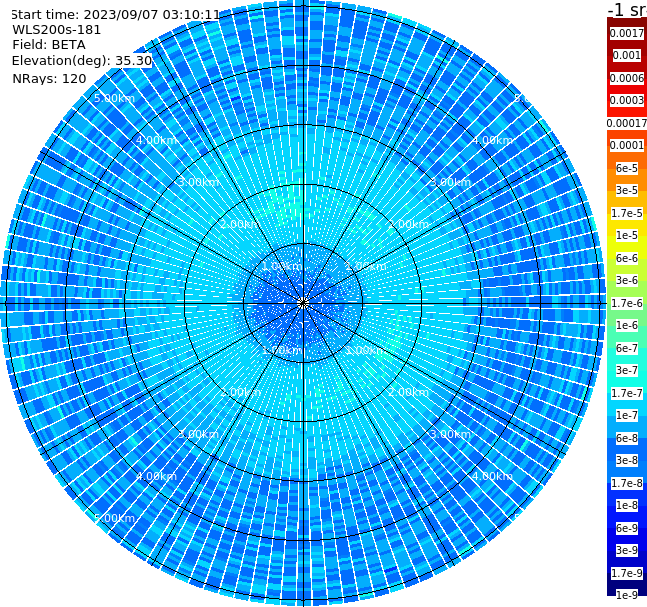The width and height of the screenshot is (647, 607).
Task: Click the WLS200s-181 instrument label
Action: coord(57,30)
